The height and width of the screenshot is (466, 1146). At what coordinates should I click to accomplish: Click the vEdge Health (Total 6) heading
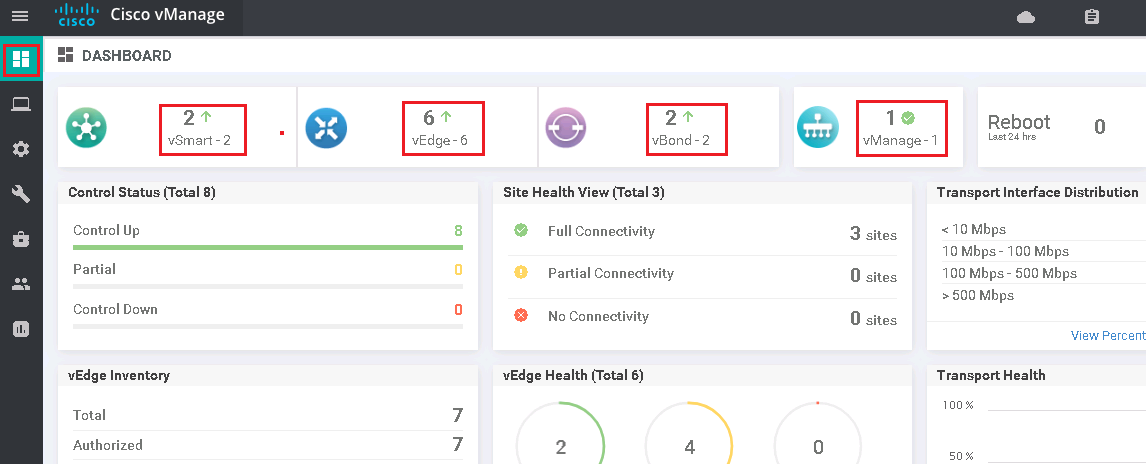pos(573,375)
